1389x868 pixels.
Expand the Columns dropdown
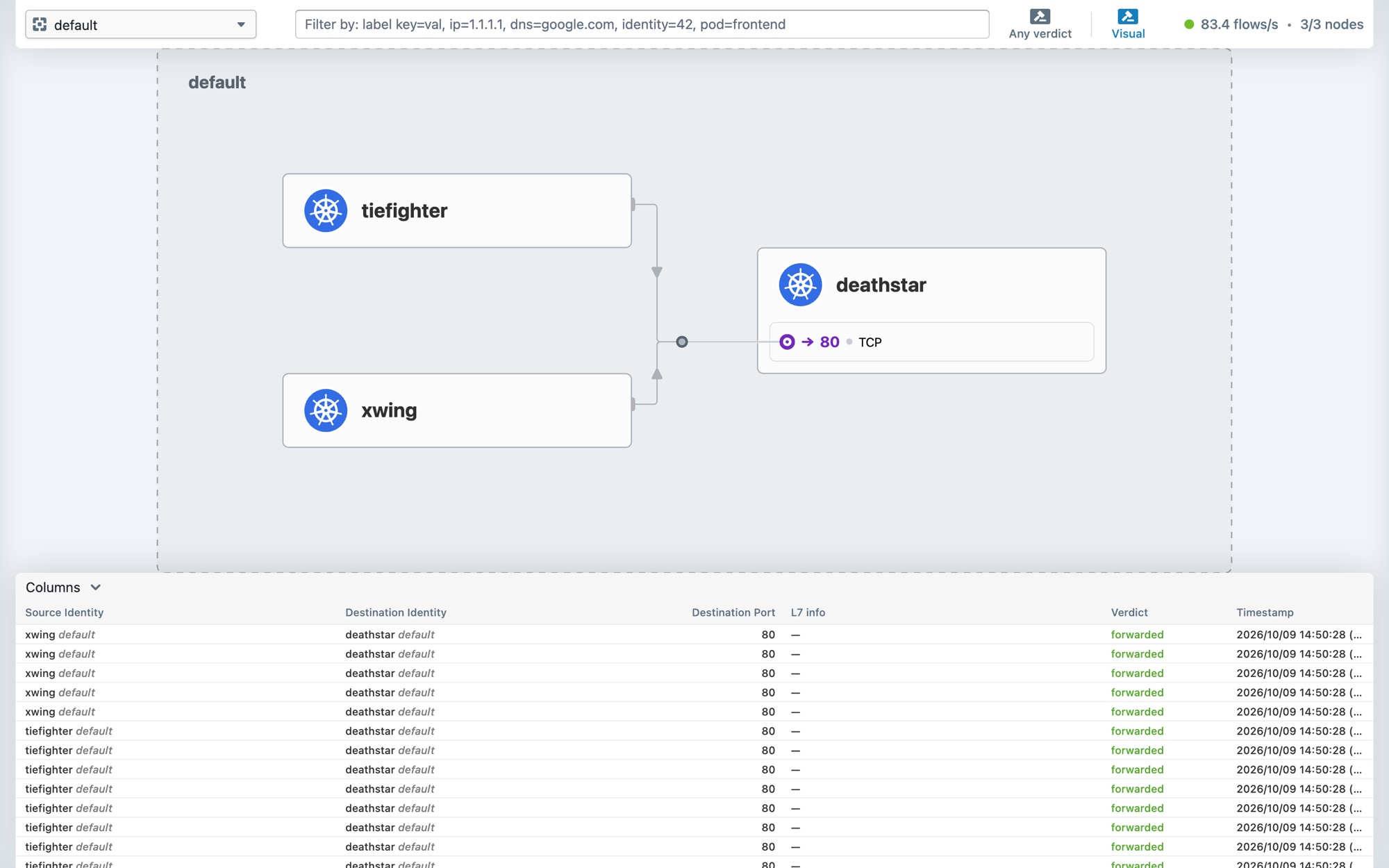tap(63, 587)
